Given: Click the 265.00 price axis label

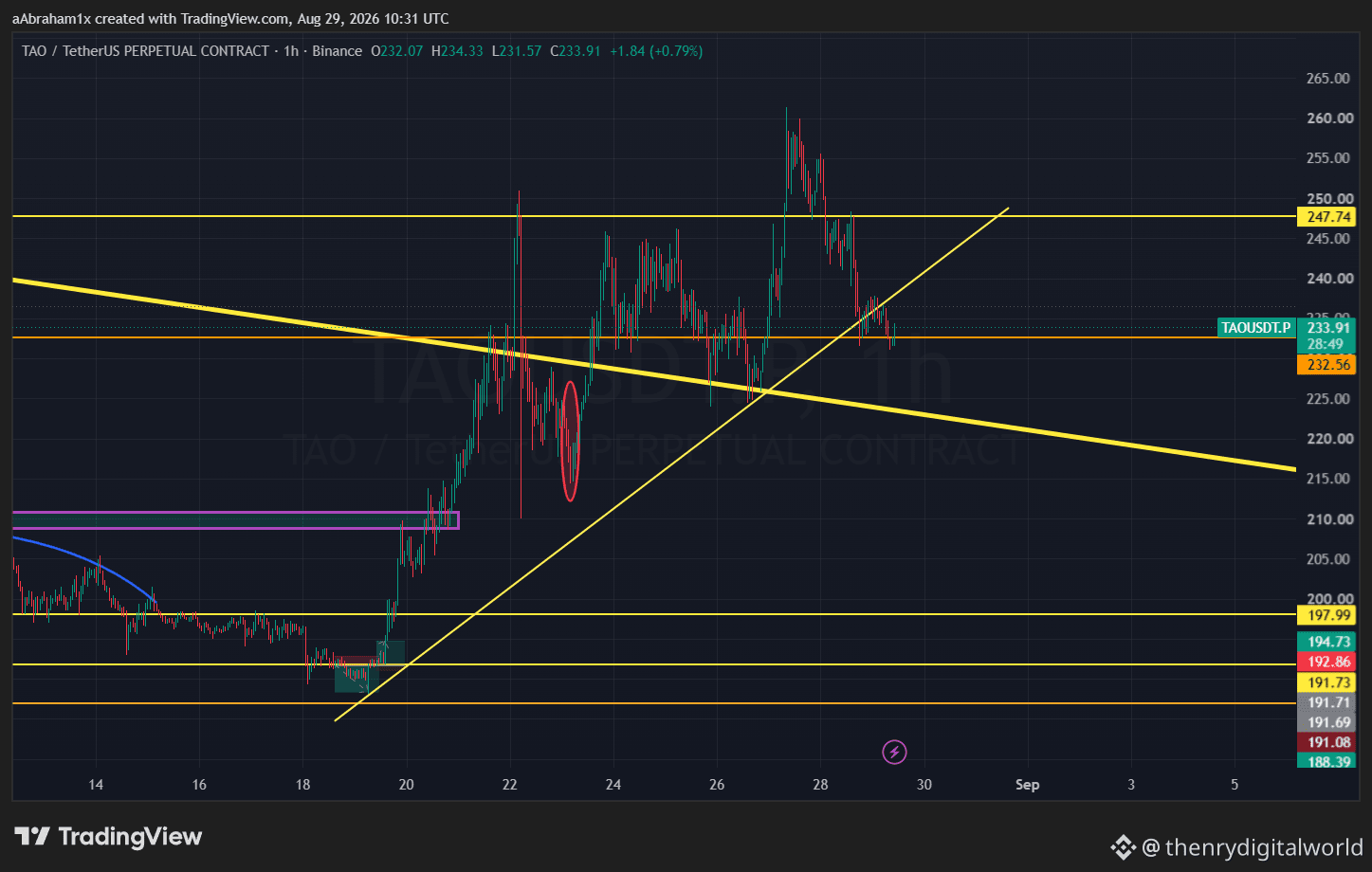Looking at the screenshot, I should click(x=1328, y=78).
